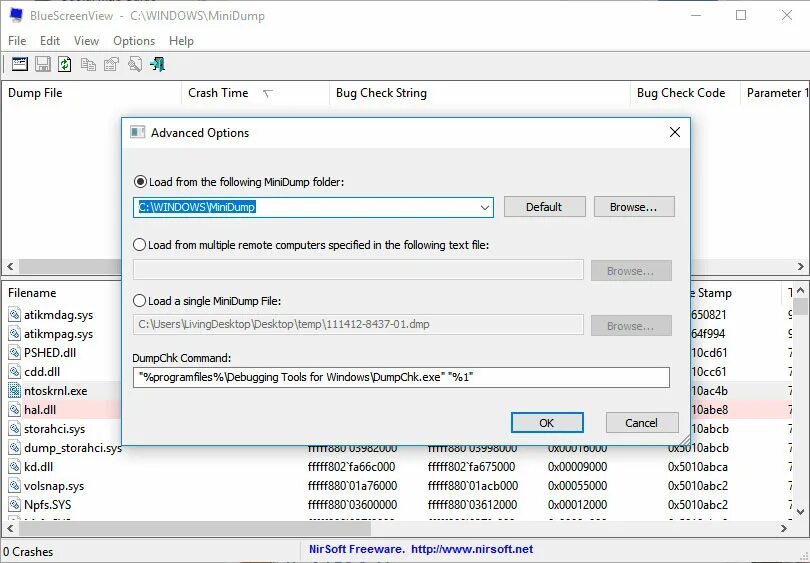Screen dimensions: 810x563
Task: Click kd.dll time stamp 0x5010abca
Action: point(698,467)
